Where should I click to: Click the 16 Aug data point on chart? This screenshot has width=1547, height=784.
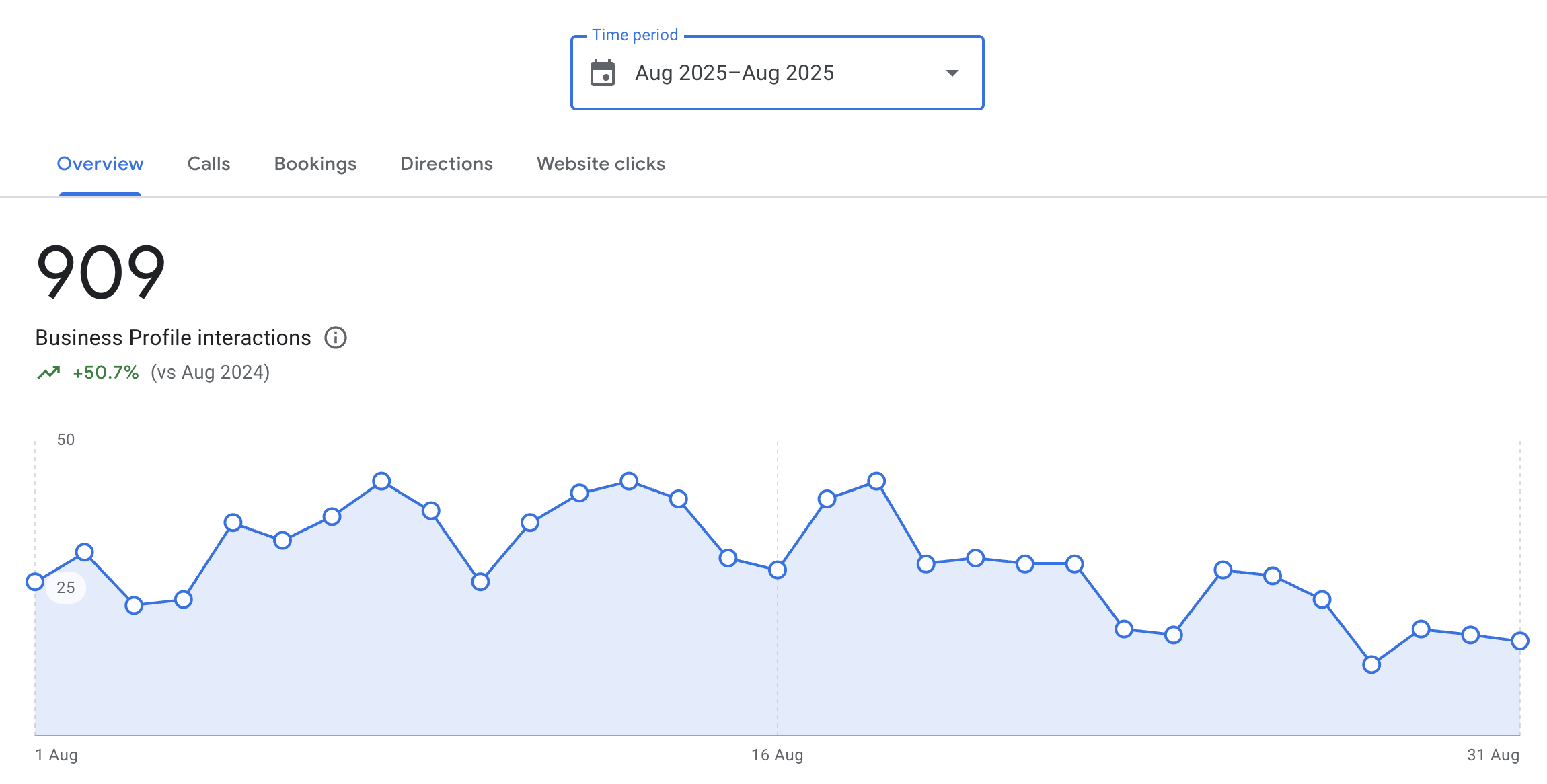click(778, 570)
